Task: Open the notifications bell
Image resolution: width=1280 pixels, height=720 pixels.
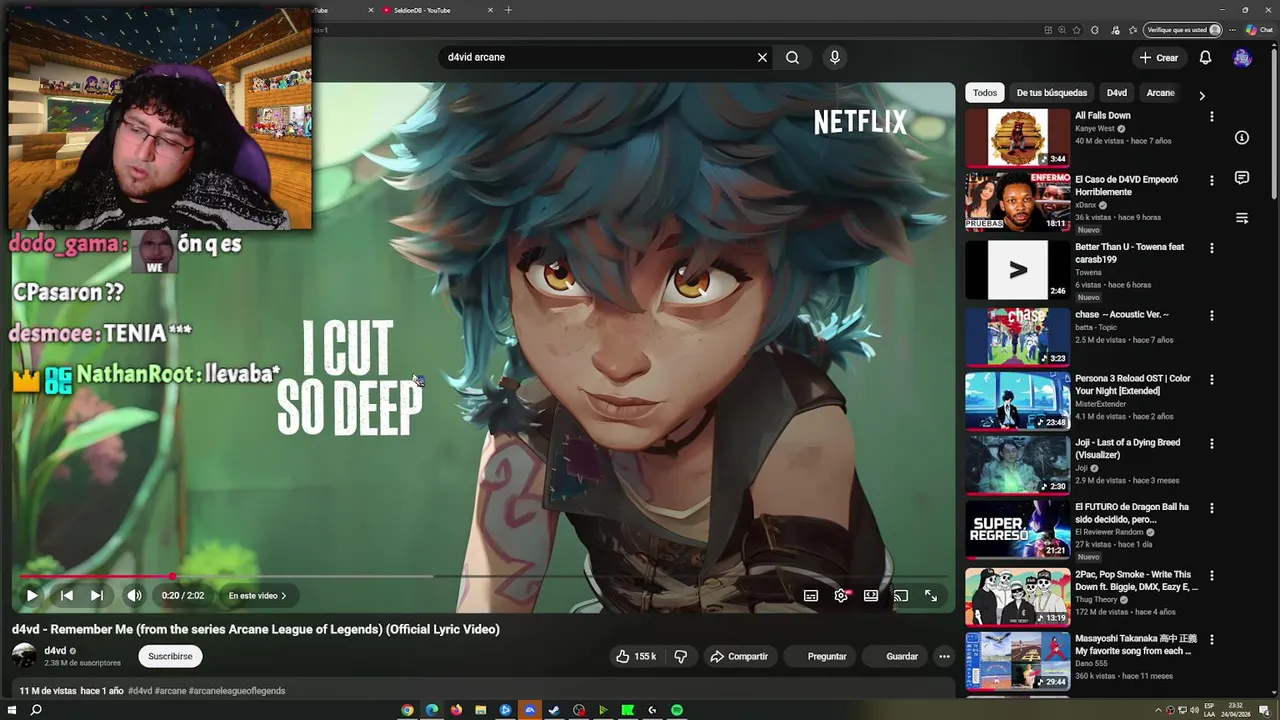Action: click(1205, 57)
